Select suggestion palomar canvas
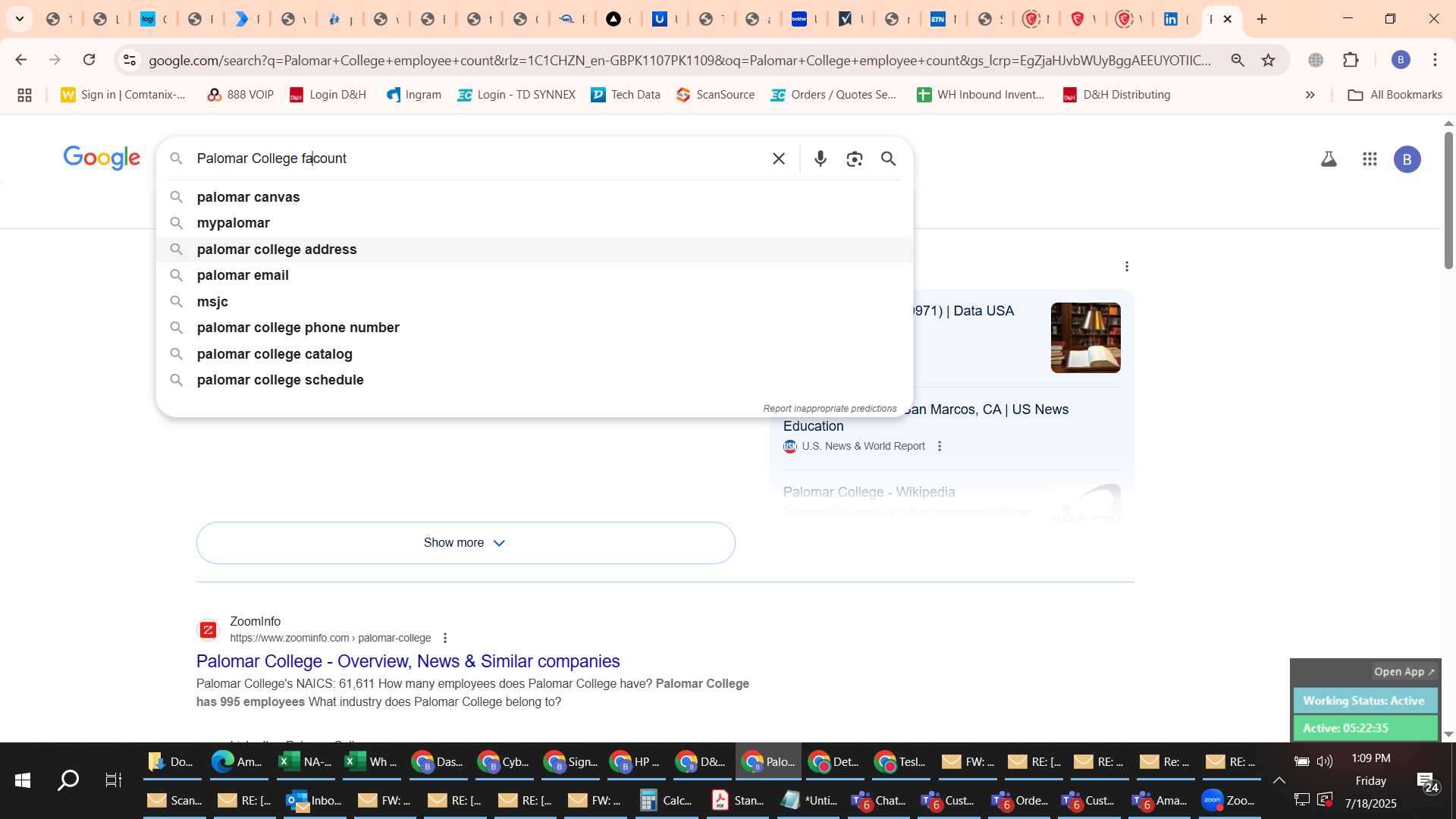This screenshot has height=819, width=1456. pos(535,197)
